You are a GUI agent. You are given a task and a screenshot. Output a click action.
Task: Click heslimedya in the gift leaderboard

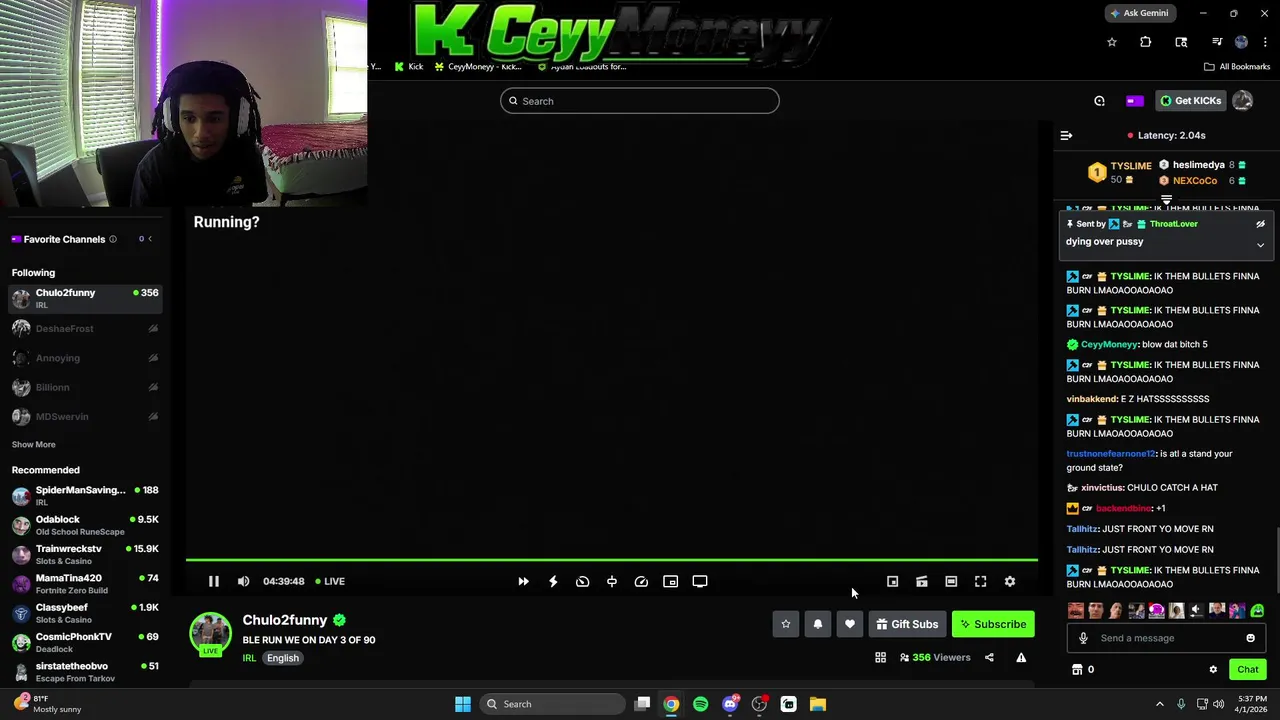(1198, 165)
